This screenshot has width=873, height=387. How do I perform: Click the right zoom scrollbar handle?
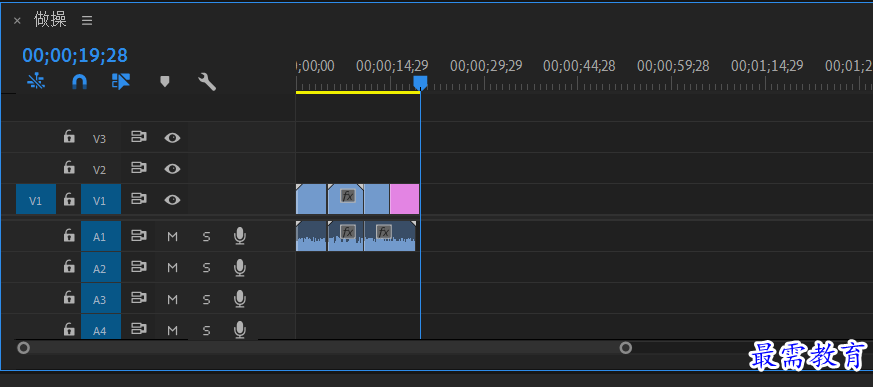coord(626,348)
